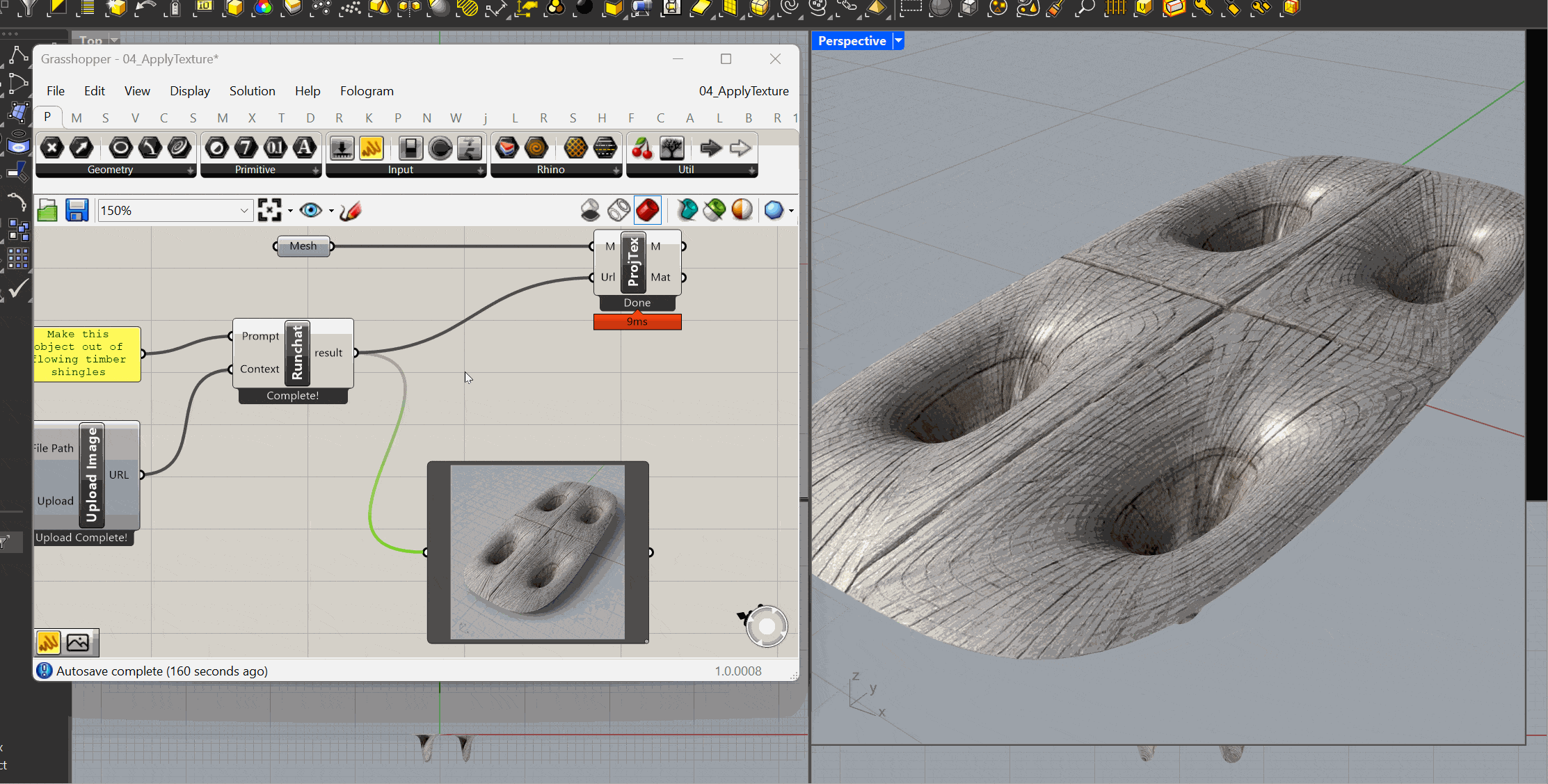Toggle the canvas preview eye icon
This screenshot has width=1548, height=784.
[310, 210]
